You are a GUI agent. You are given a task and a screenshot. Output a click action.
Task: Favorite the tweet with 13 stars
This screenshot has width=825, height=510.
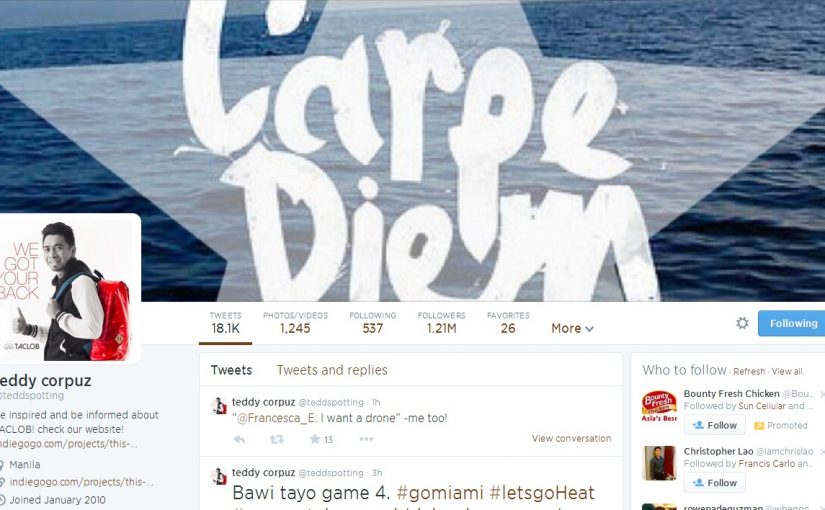[x=315, y=439]
